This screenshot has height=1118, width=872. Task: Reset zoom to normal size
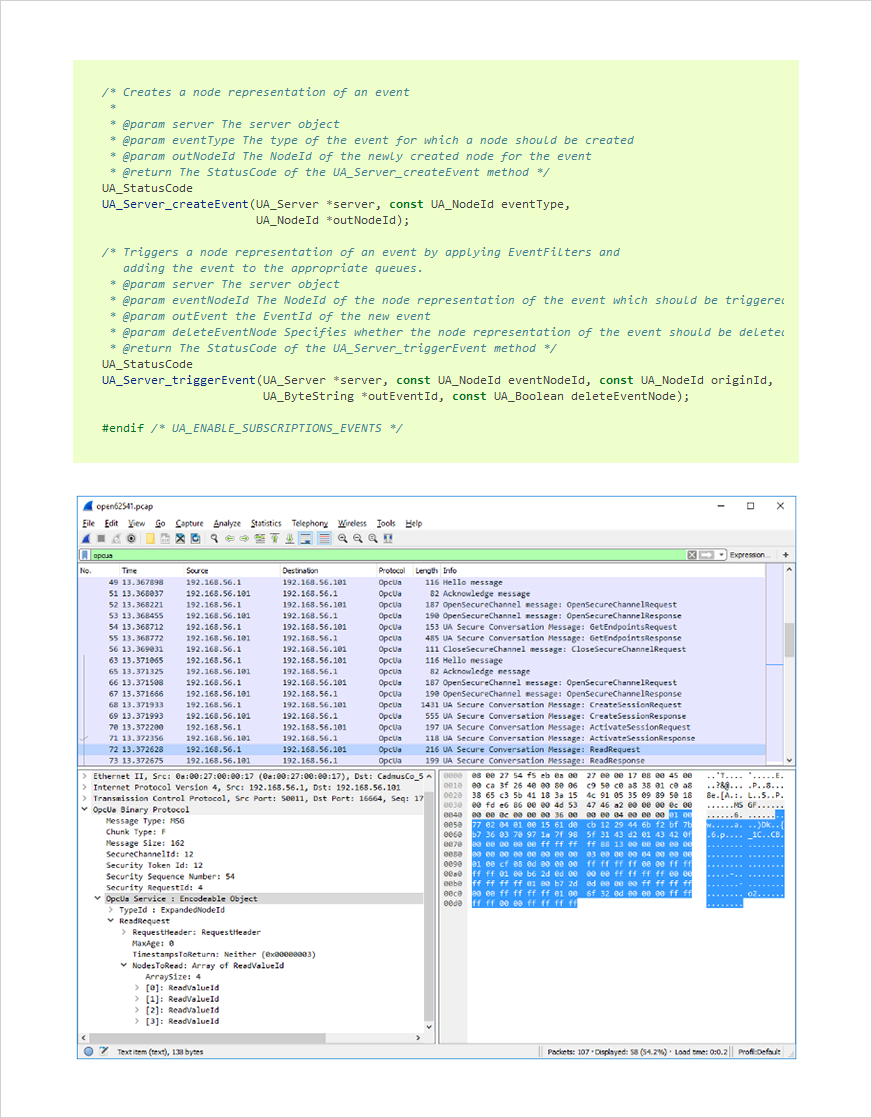[372, 538]
